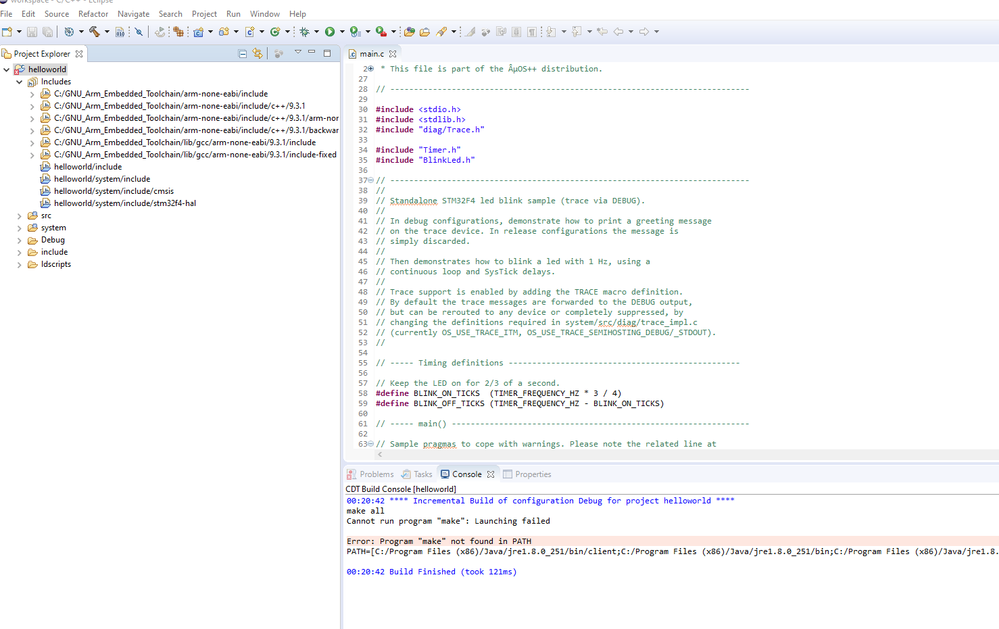
Task: Switch to the Problems tab
Action: click(x=370, y=474)
